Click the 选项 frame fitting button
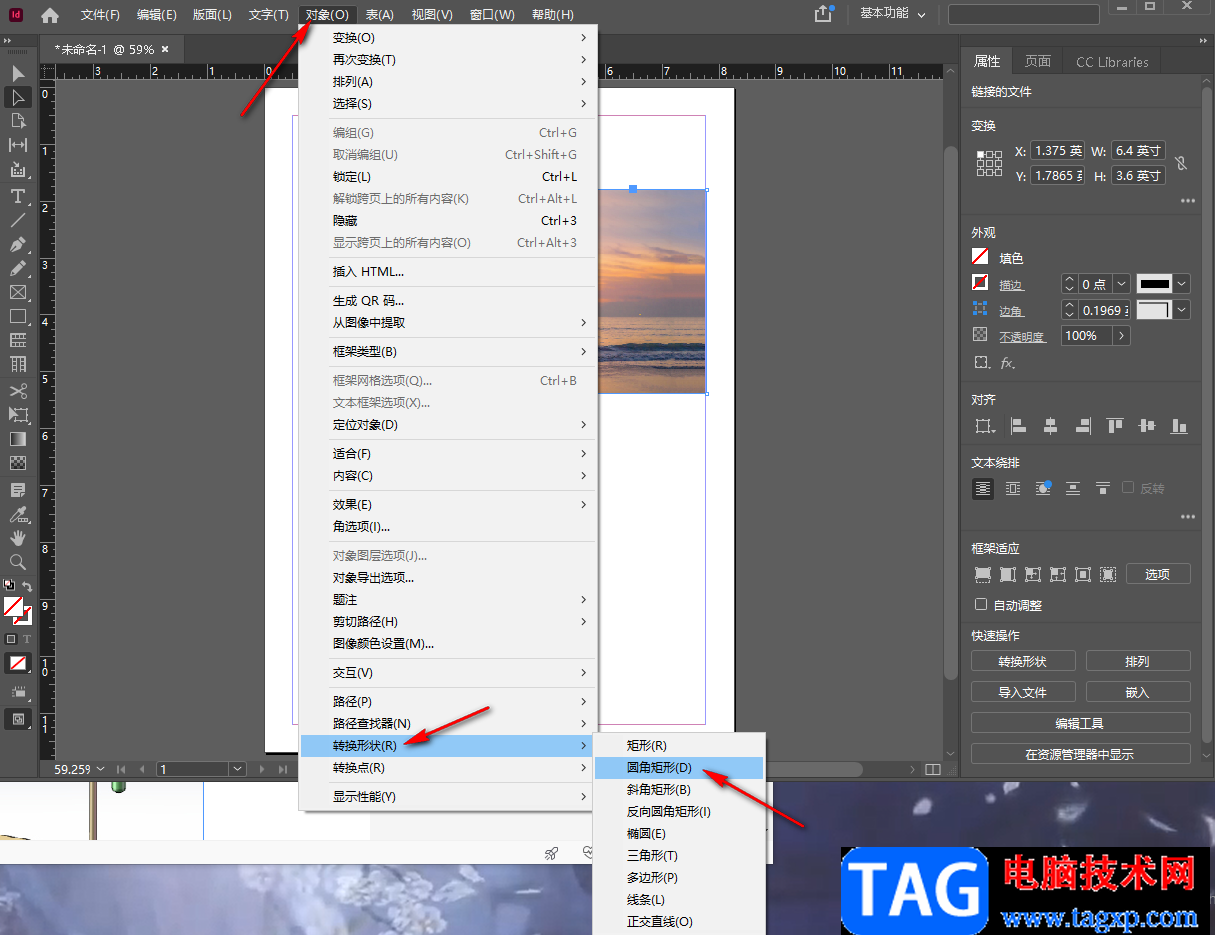Screen dimensions: 1215x935 pyautogui.click(x=1158, y=574)
